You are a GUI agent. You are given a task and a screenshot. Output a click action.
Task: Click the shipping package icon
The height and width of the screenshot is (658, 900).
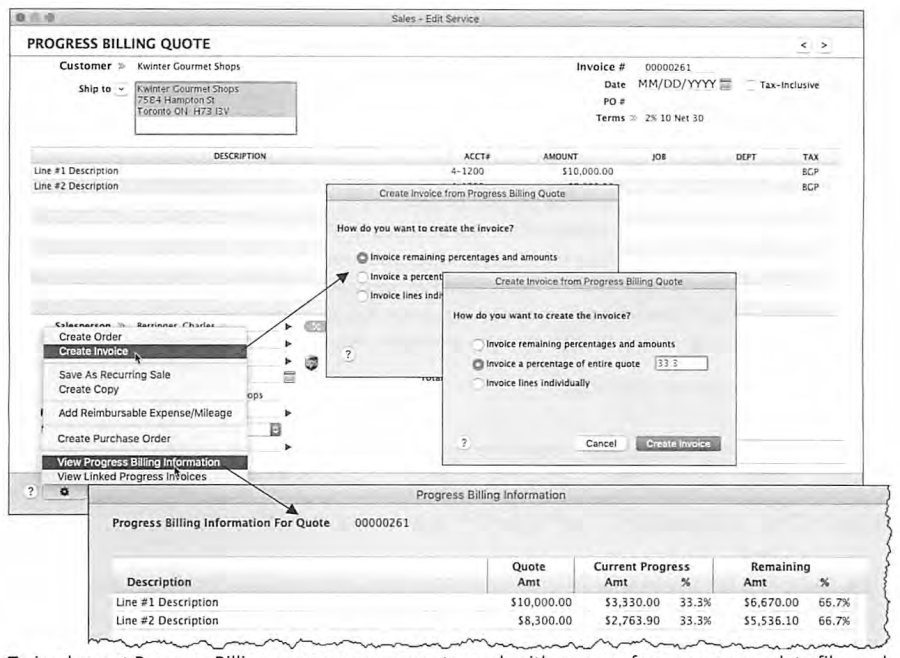tap(312, 362)
